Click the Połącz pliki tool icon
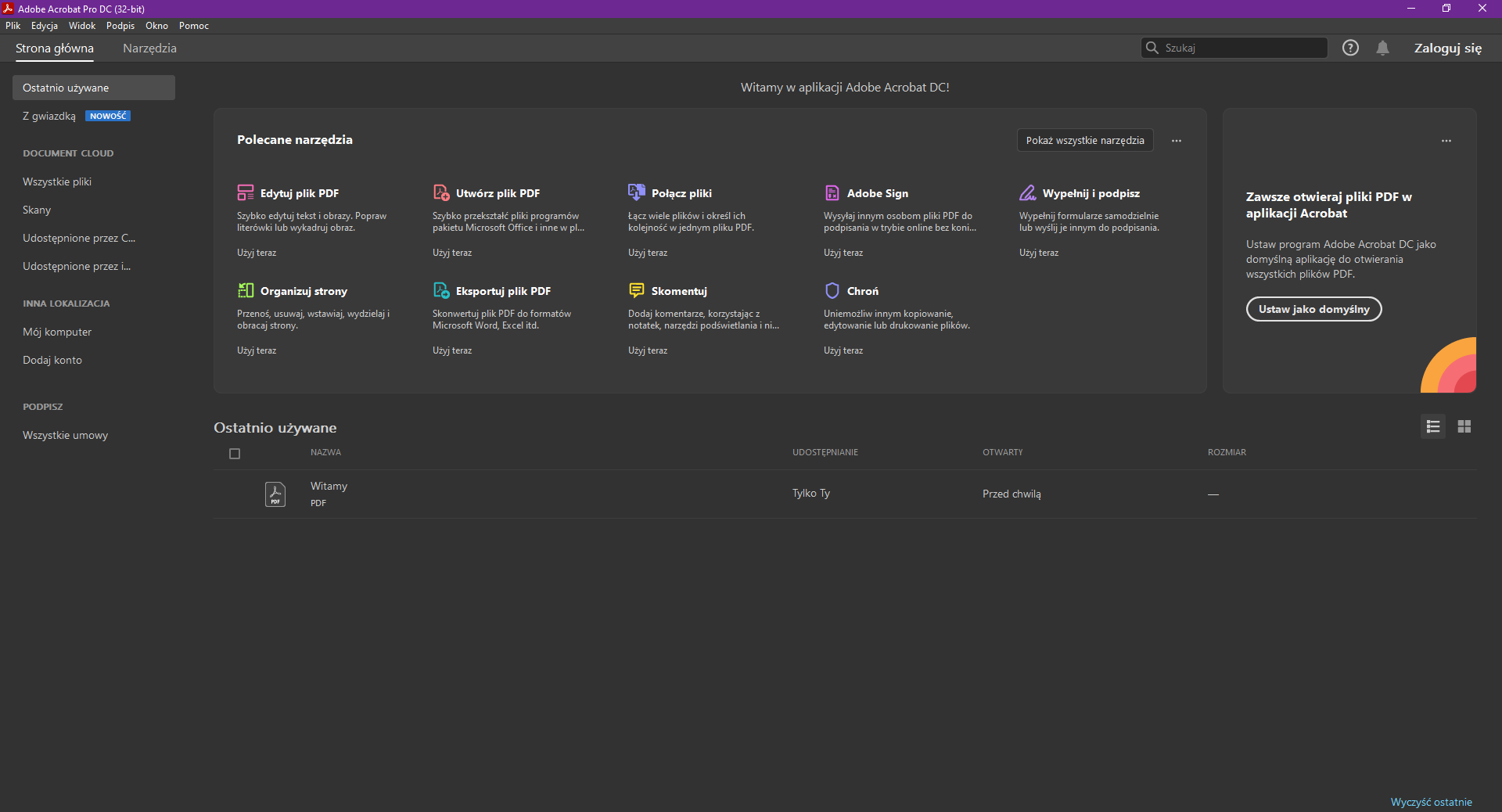This screenshot has width=1502, height=812. pyautogui.click(x=637, y=192)
